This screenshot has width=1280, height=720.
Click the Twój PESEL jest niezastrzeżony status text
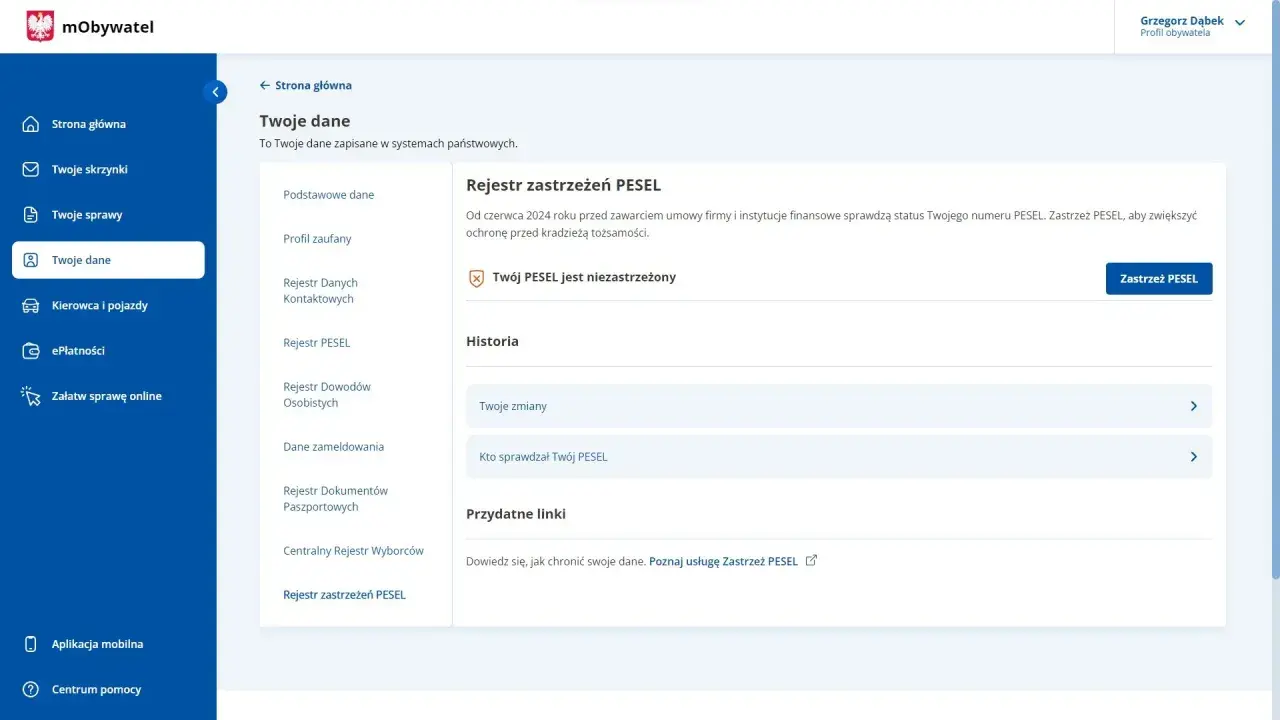coord(584,277)
